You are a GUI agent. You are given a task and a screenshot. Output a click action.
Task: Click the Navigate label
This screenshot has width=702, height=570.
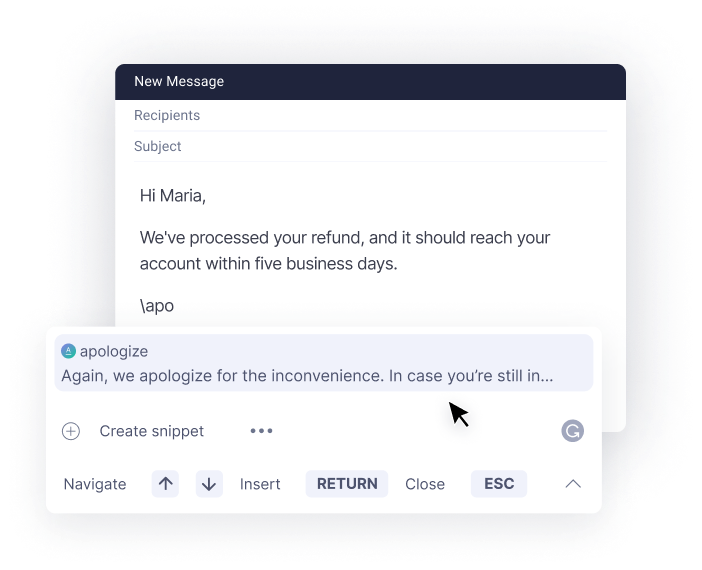[x=95, y=484]
